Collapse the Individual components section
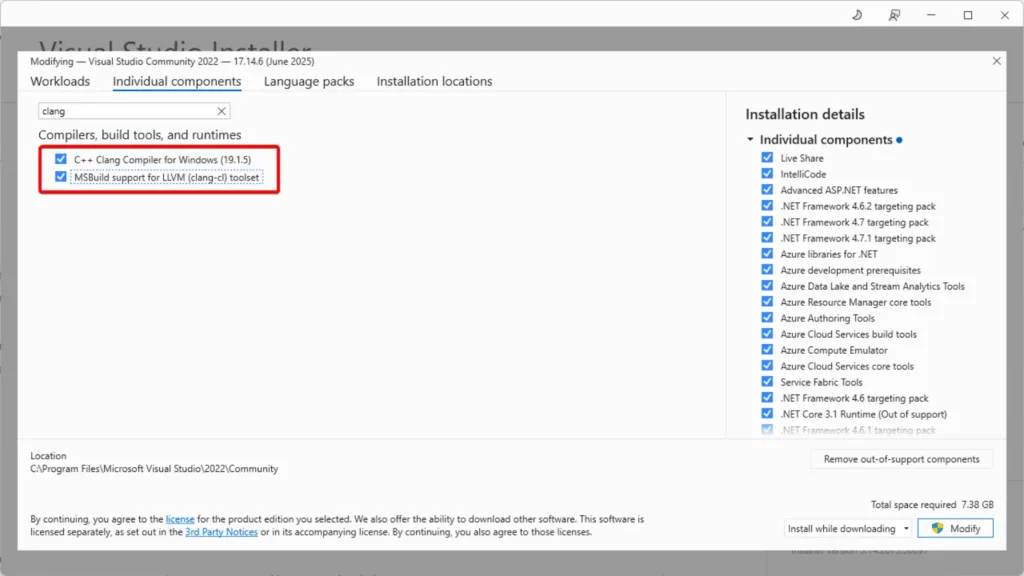This screenshot has height=576, width=1024. pos(750,139)
